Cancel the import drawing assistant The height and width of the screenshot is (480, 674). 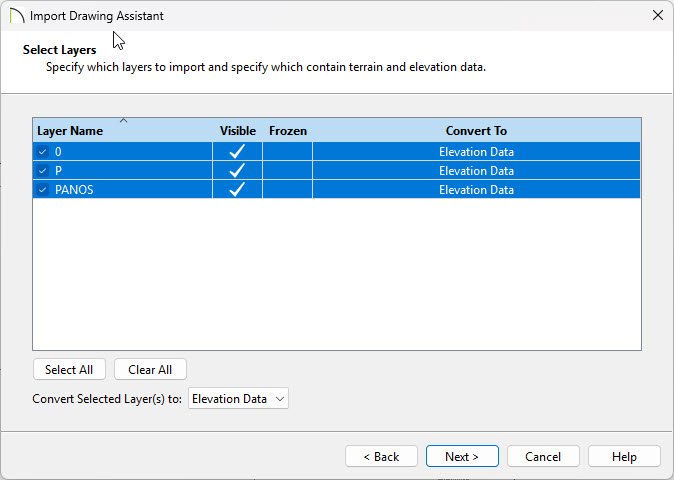tap(543, 456)
